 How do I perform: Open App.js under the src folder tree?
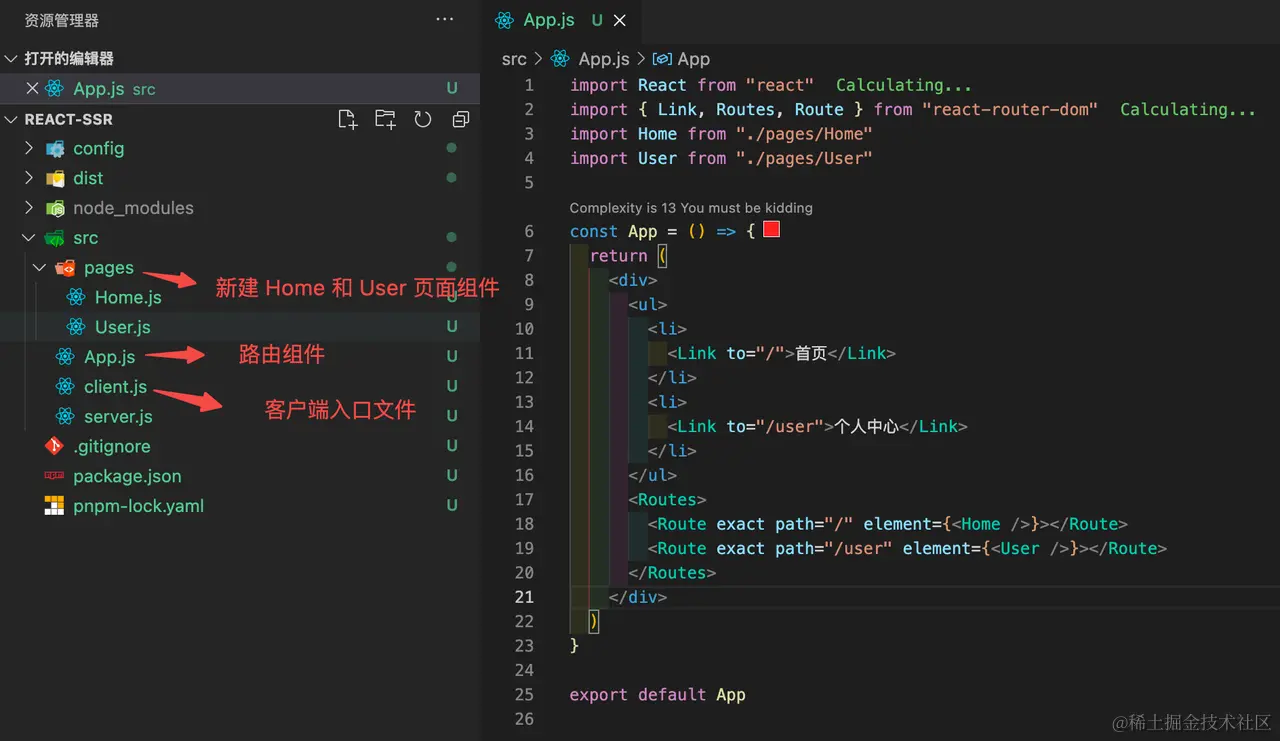pyautogui.click(x=109, y=356)
